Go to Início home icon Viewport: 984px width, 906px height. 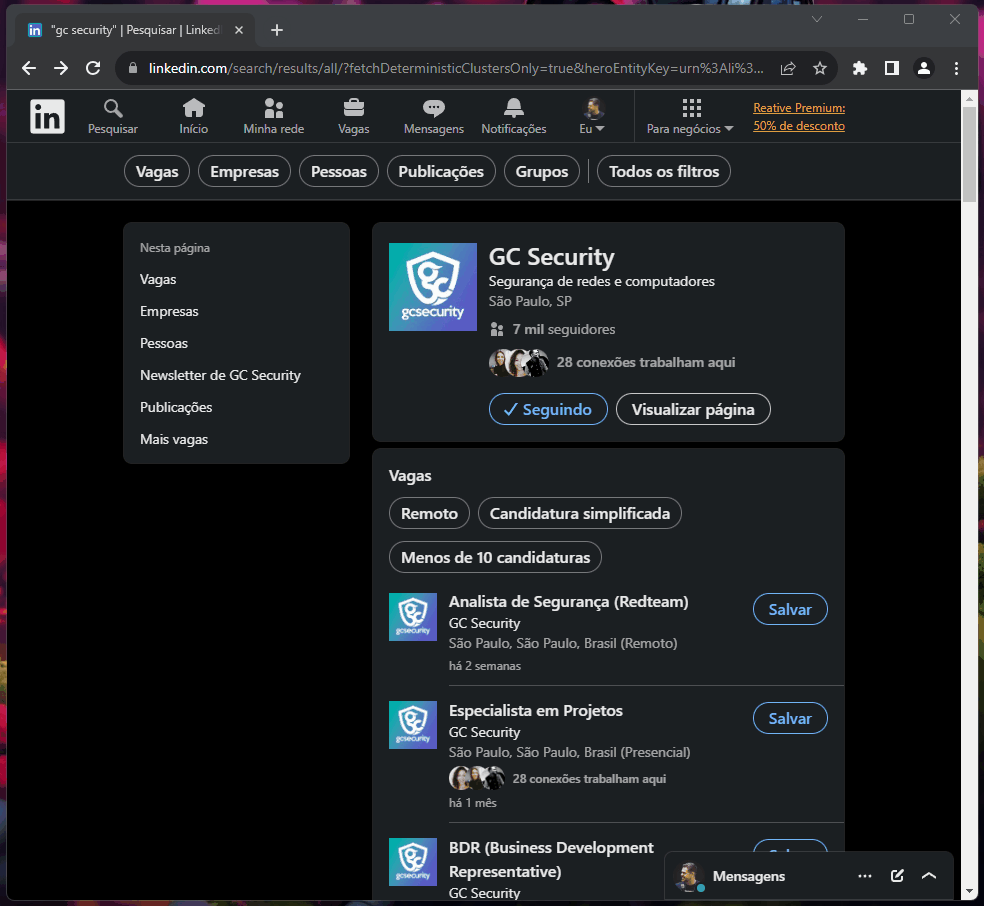click(193, 117)
